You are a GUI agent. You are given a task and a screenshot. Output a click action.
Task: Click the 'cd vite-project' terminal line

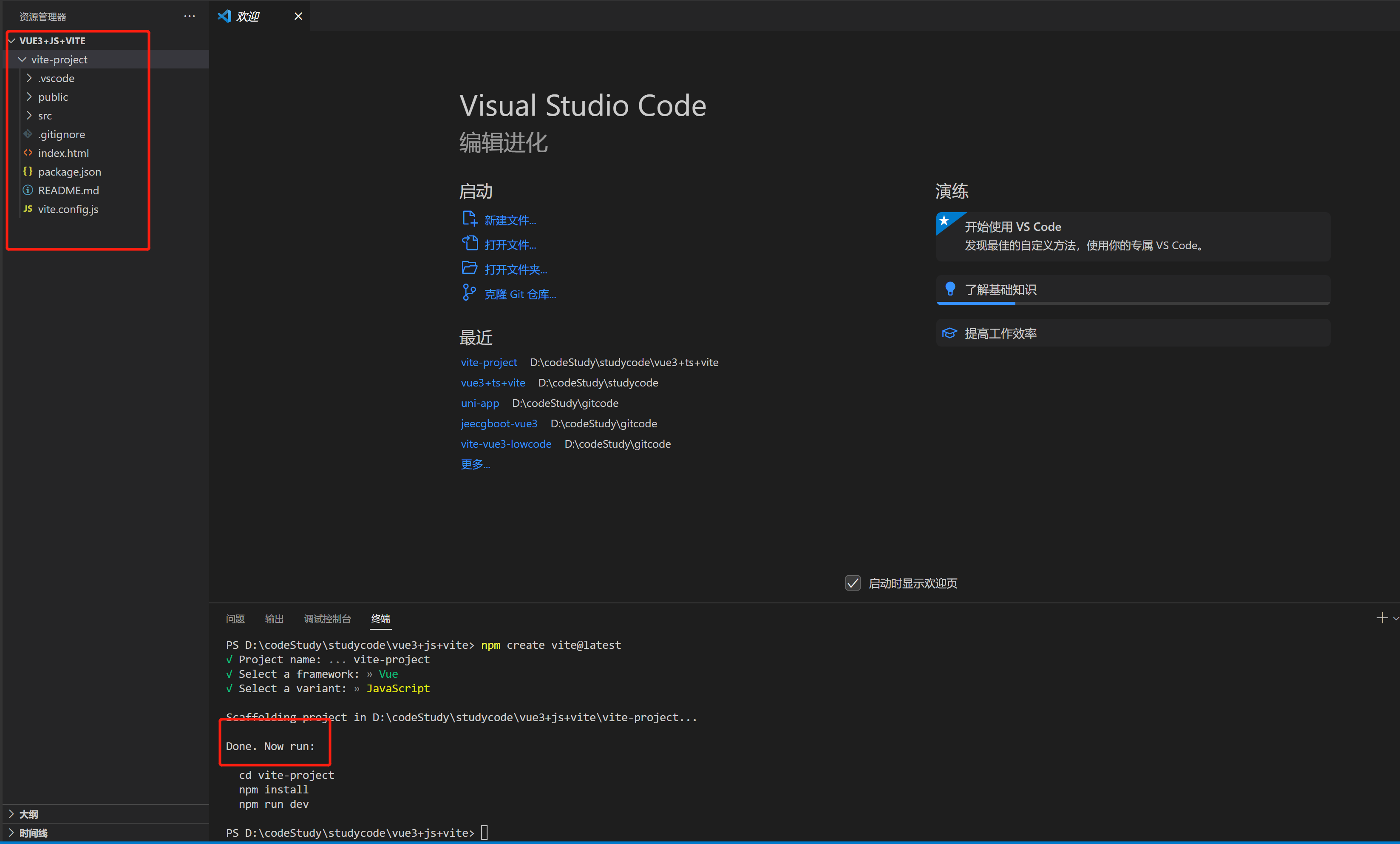[x=286, y=775]
